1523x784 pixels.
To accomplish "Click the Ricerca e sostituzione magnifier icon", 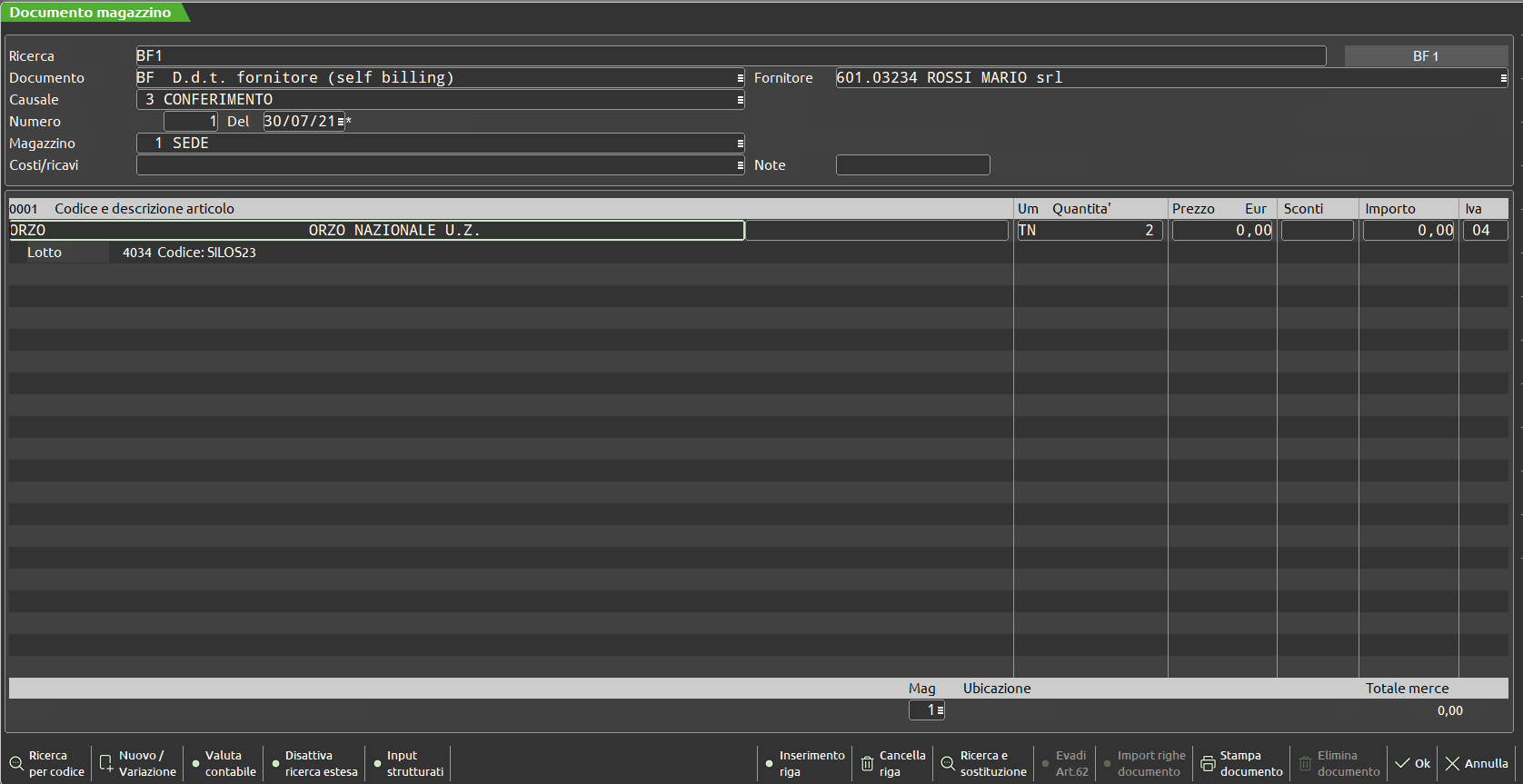I will pos(948,764).
